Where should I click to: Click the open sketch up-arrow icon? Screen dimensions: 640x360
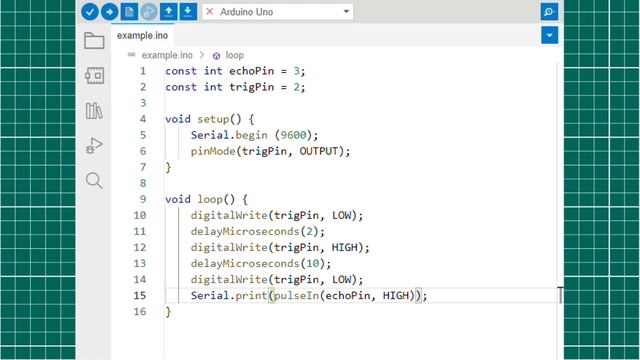[169, 12]
